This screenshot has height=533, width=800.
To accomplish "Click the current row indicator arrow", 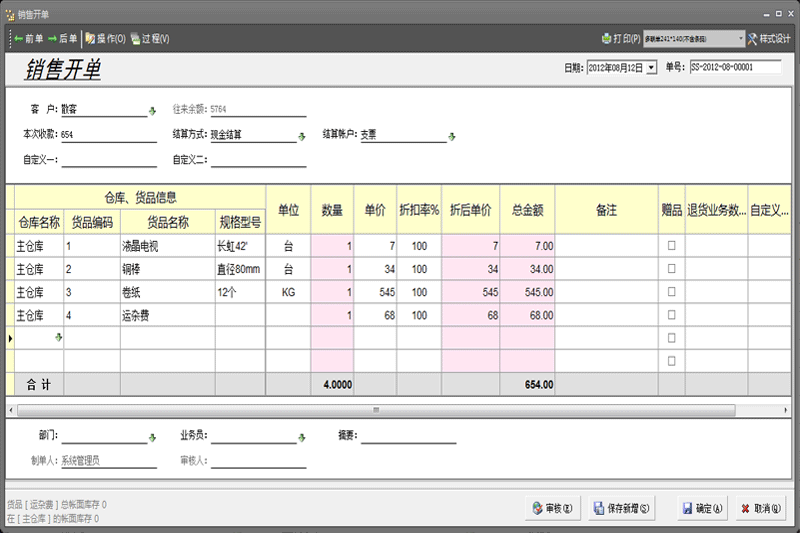I will coord(10,338).
